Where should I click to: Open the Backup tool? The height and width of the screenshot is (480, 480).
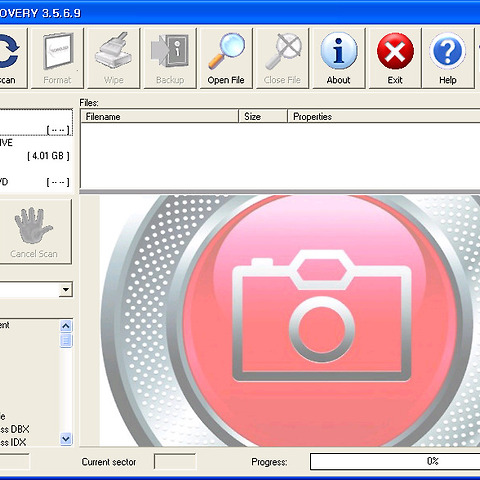pyautogui.click(x=170, y=58)
